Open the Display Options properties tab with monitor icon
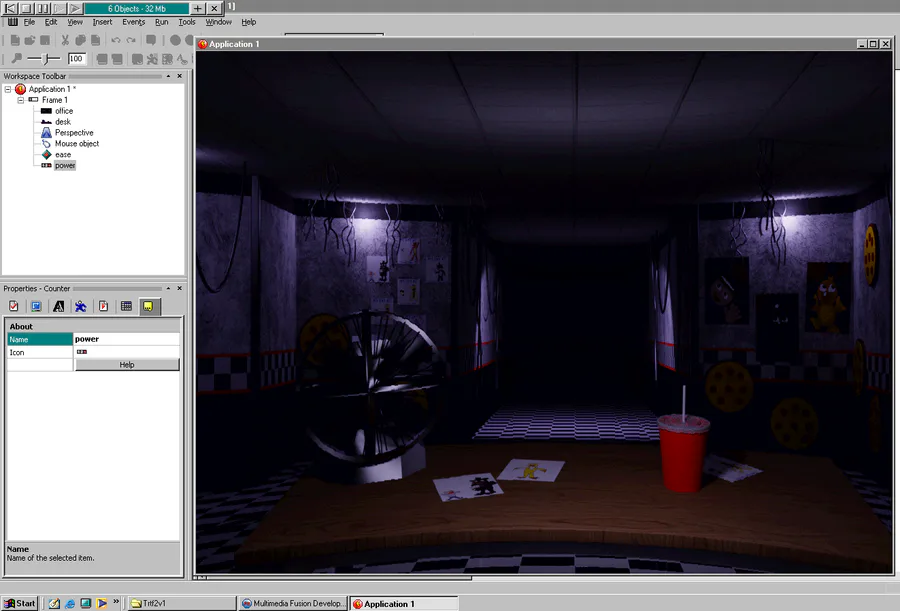The width and height of the screenshot is (900, 611). click(x=36, y=307)
